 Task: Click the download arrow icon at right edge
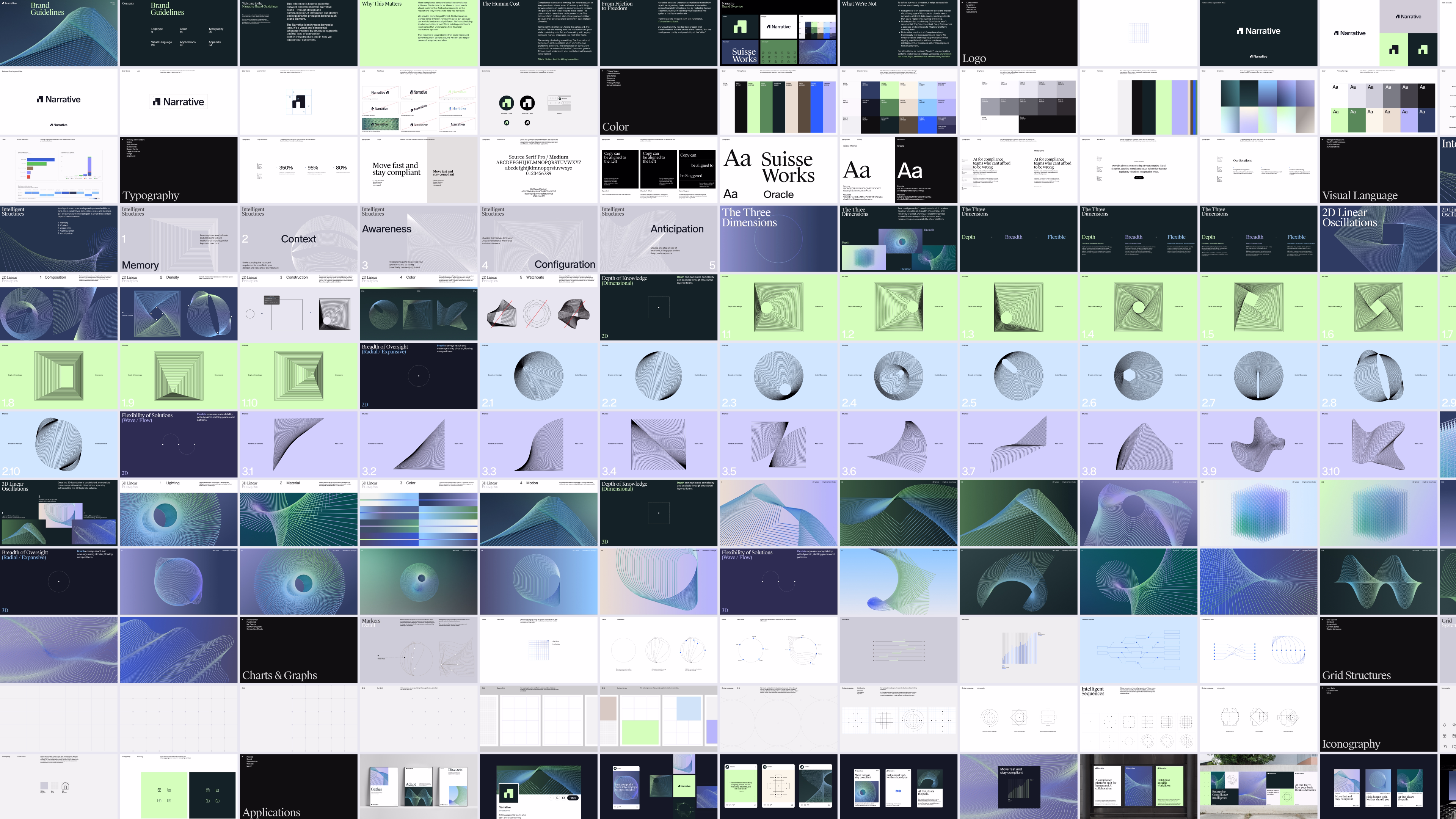(x=1445, y=725)
